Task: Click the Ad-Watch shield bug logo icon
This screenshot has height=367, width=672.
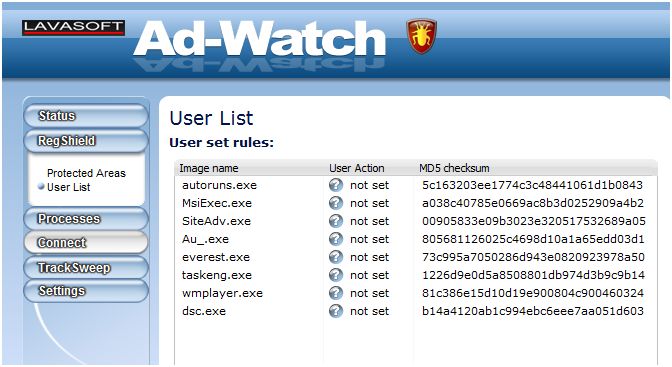Action: (421, 36)
